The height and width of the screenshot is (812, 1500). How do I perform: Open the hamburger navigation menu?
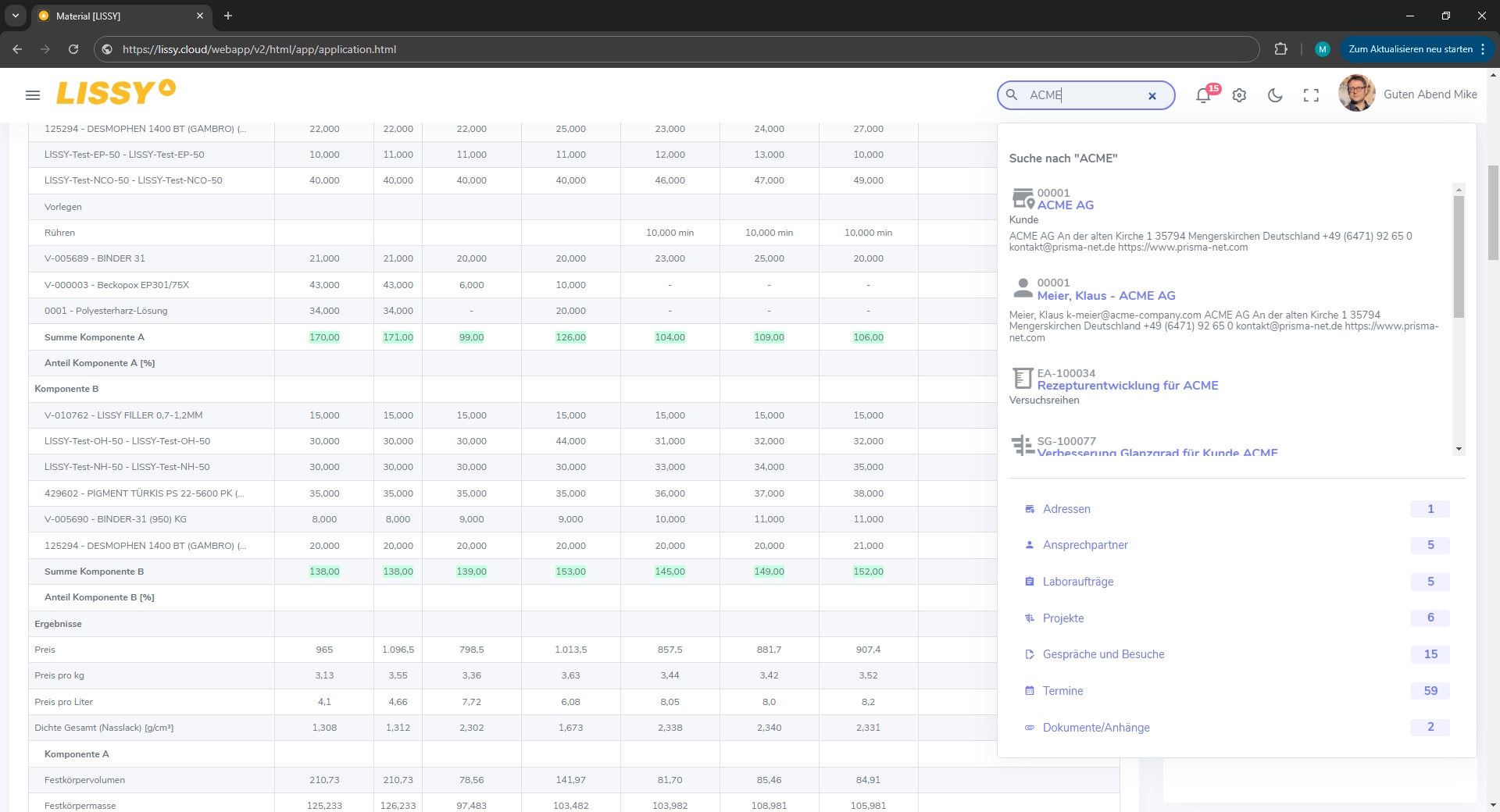pyautogui.click(x=33, y=95)
